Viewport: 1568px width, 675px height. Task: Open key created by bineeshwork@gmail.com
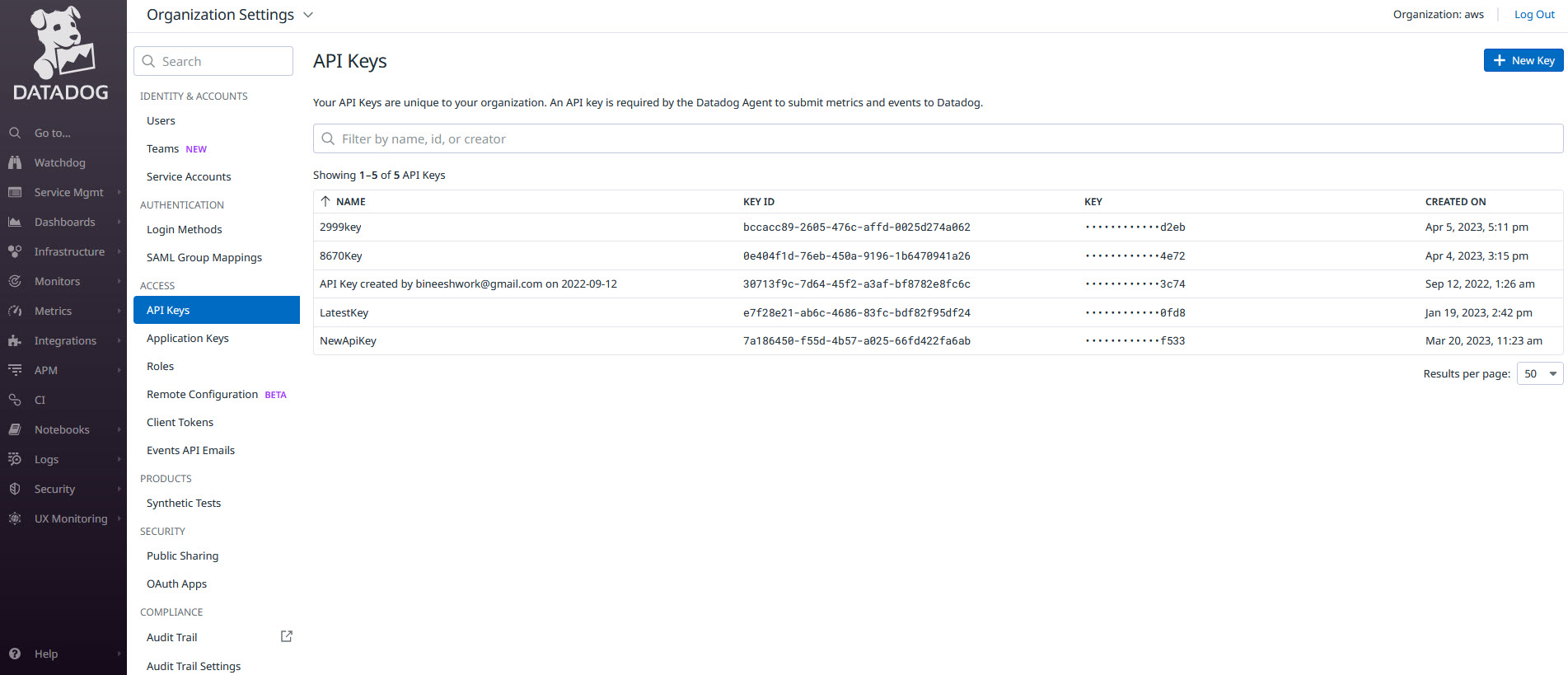click(x=938, y=284)
